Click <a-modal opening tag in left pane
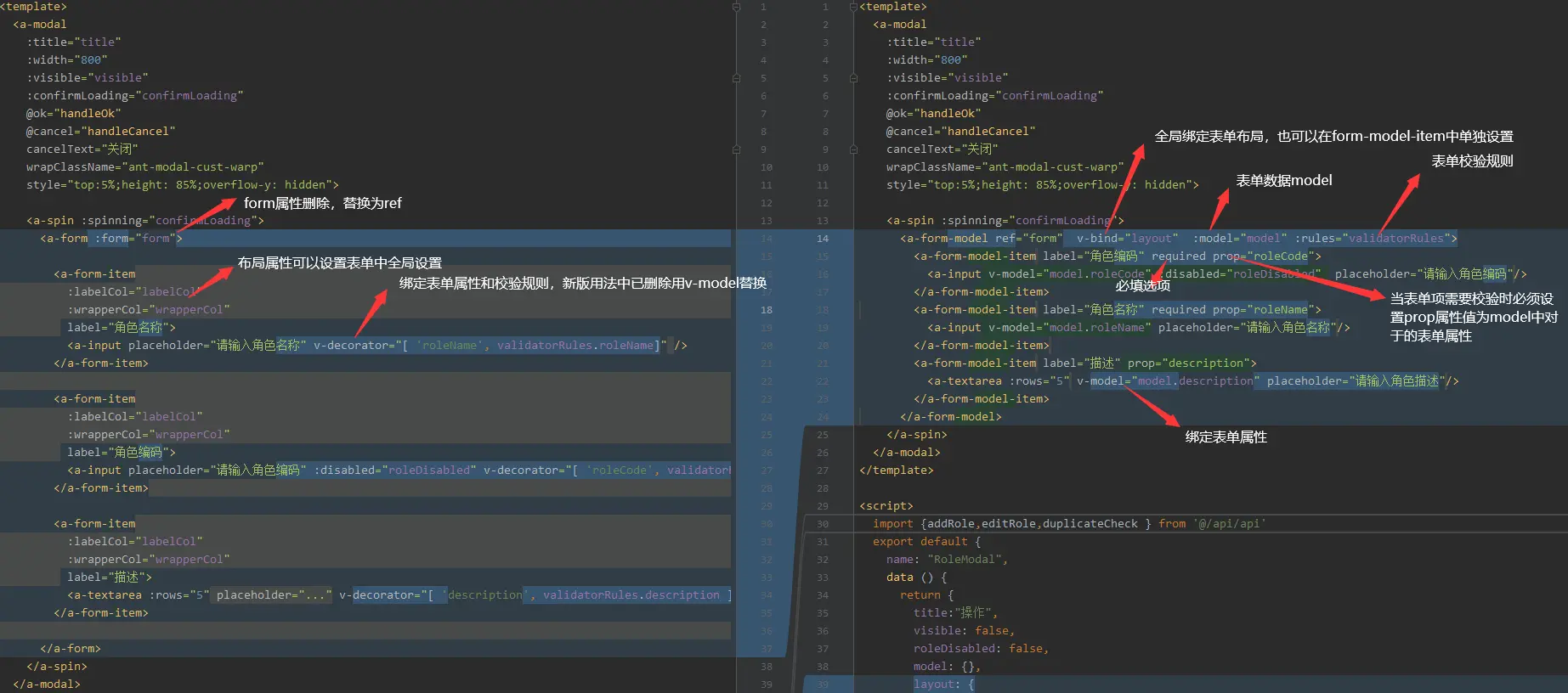This screenshot has width=1568, height=693. 40,25
